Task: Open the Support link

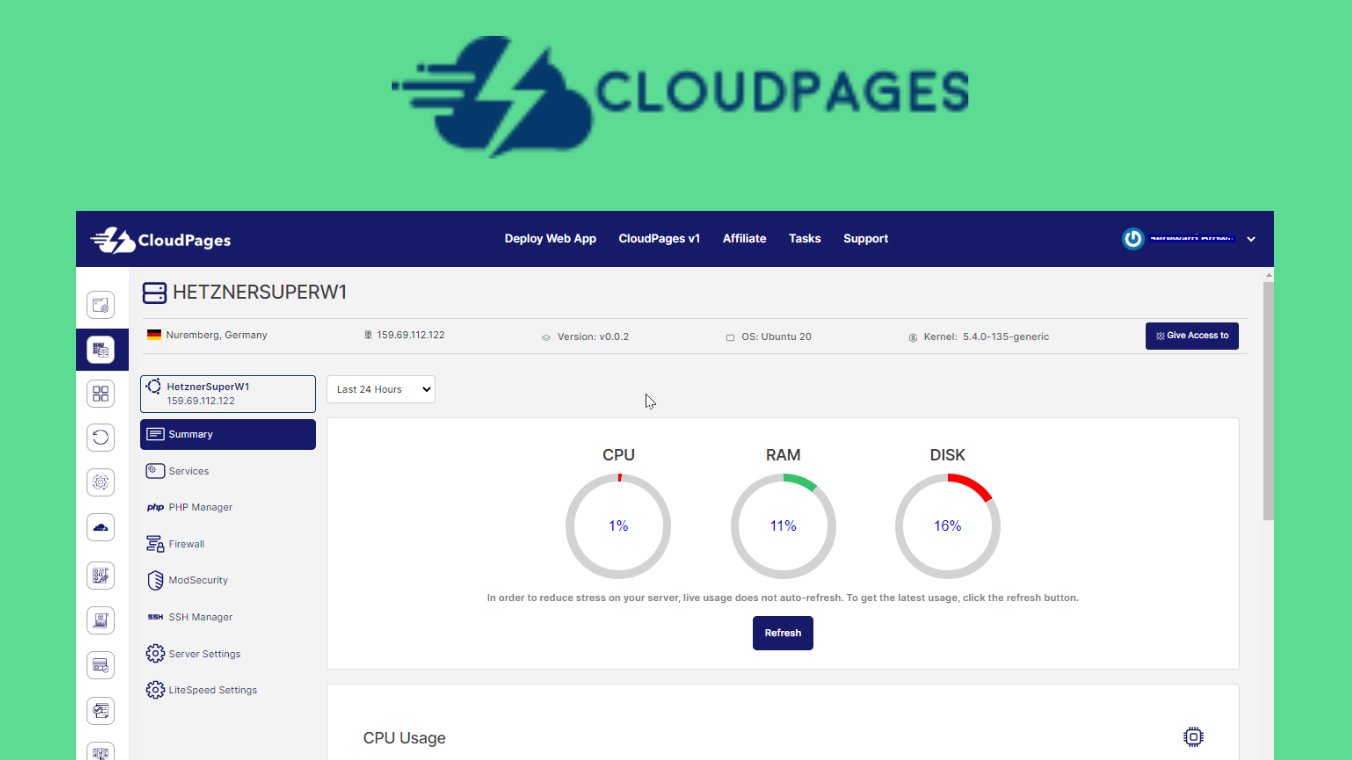Action: pyautogui.click(x=866, y=239)
